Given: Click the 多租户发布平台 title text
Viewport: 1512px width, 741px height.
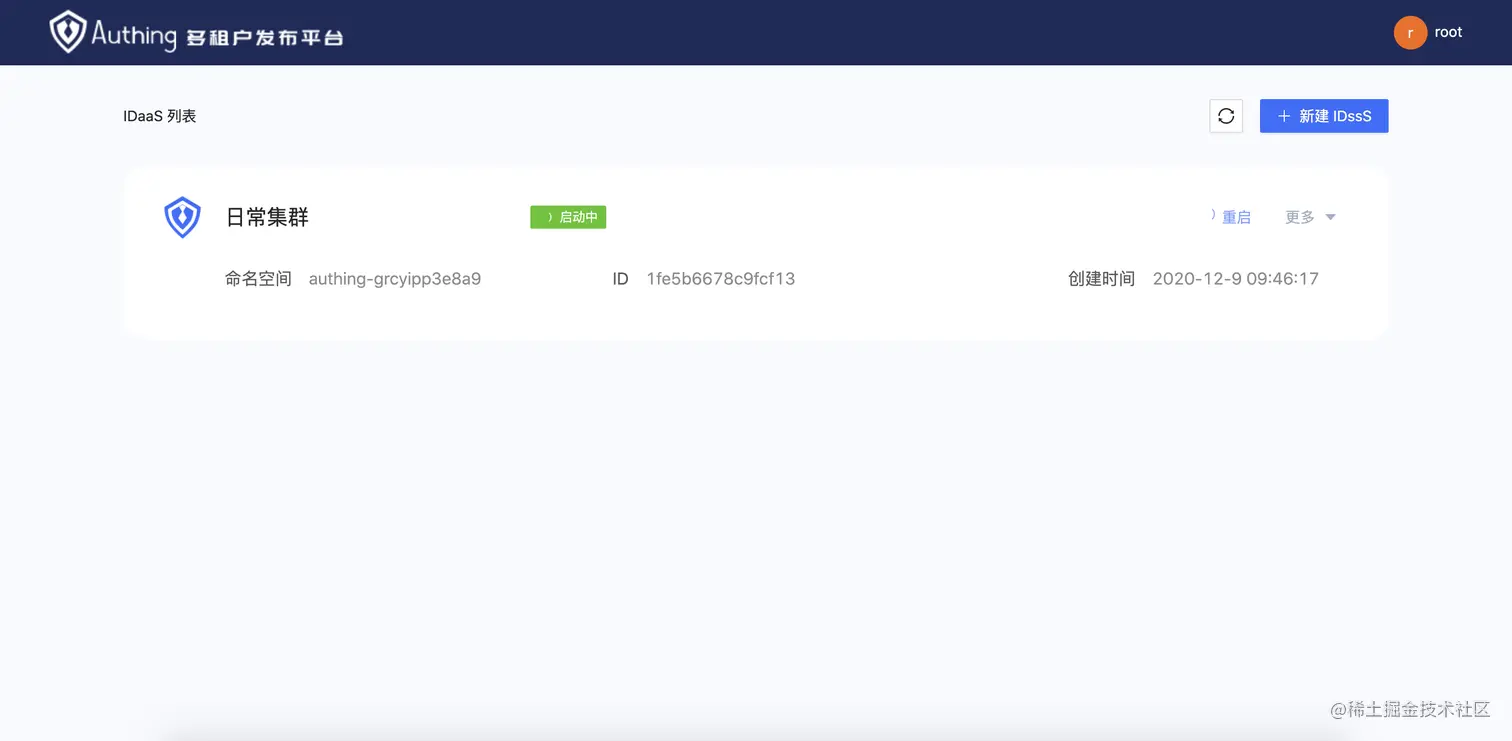Looking at the screenshot, I should (x=265, y=38).
